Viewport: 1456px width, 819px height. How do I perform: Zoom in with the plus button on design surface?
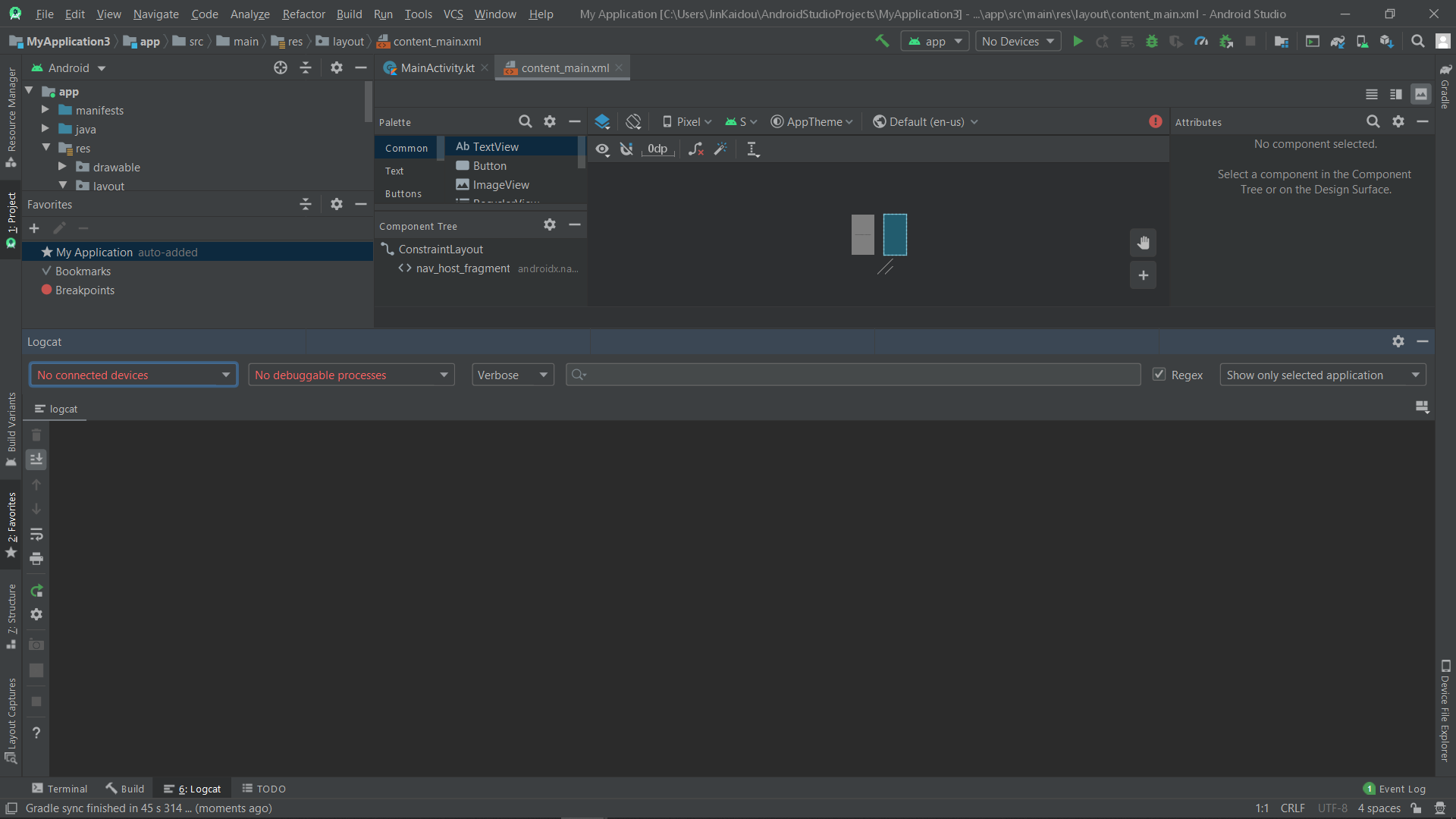pyautogui.click(x=1144, y=275)
